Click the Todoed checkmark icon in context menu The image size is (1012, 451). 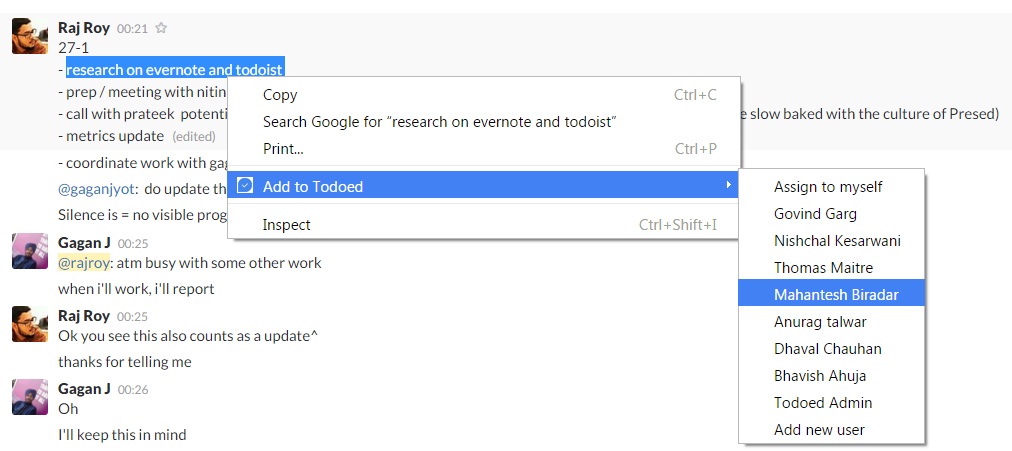245,186
